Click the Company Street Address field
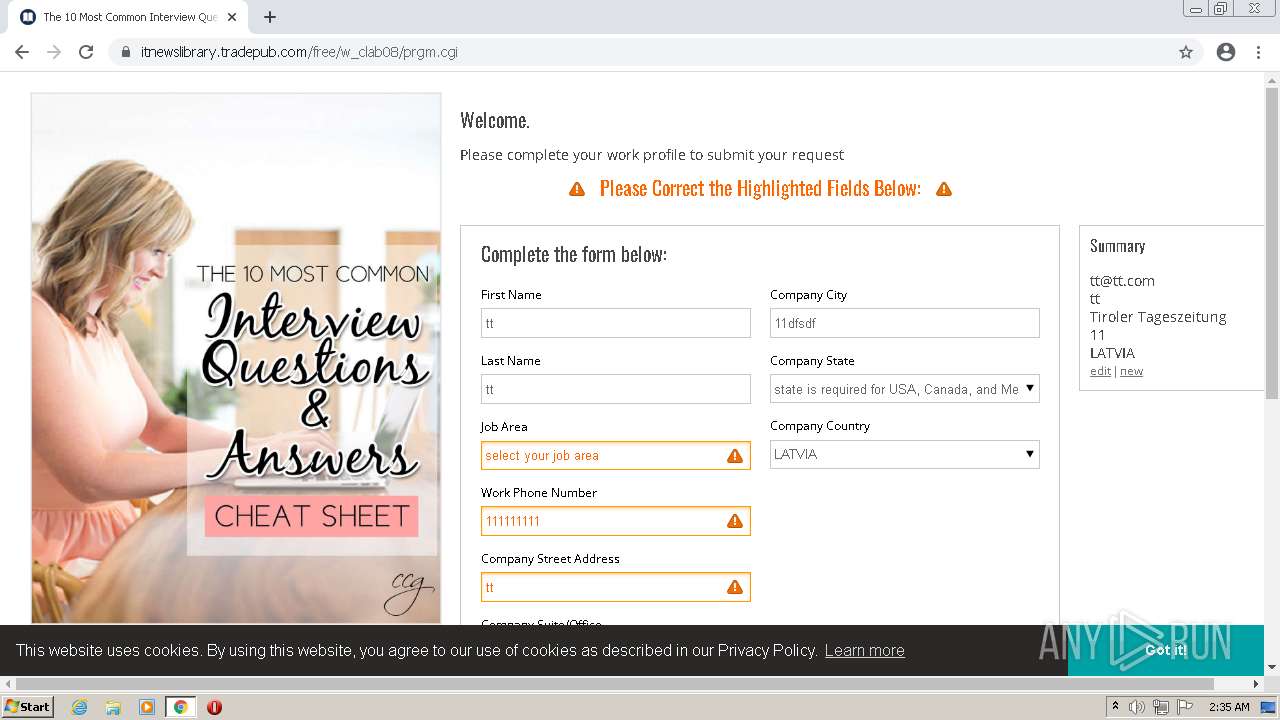The height and width of the screenshot is (720, 1280). click(x=615, y=587)
